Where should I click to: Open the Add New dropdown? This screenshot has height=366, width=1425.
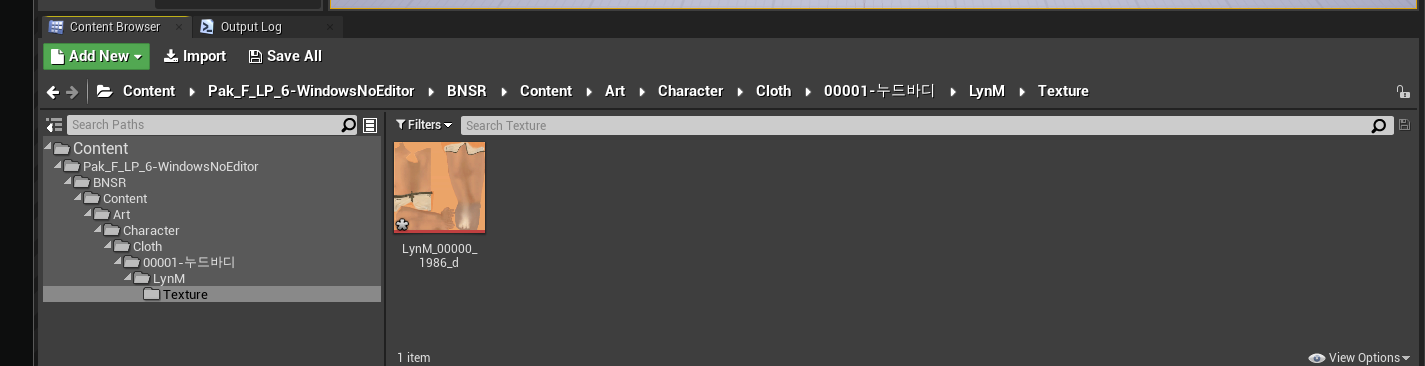pyautogui.click(x=96, y=56)
